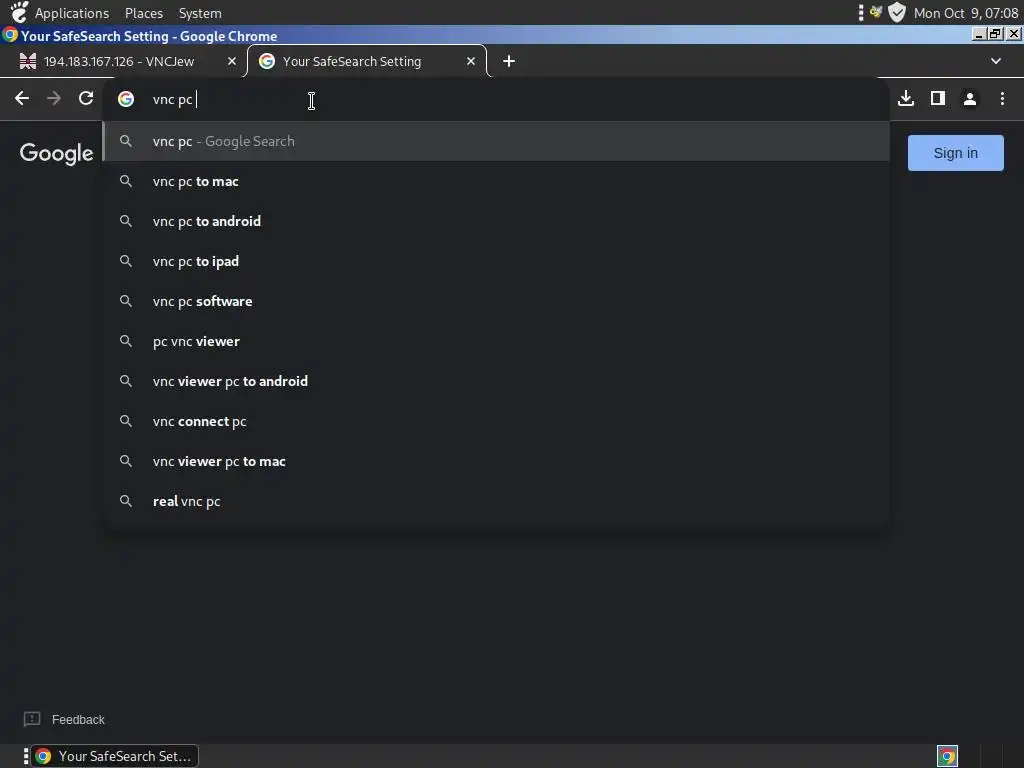Screen dimensions: 1024x768
Task: Pick the 'vnc pc to mac' suggestion
Action: (x=496, y=182)
